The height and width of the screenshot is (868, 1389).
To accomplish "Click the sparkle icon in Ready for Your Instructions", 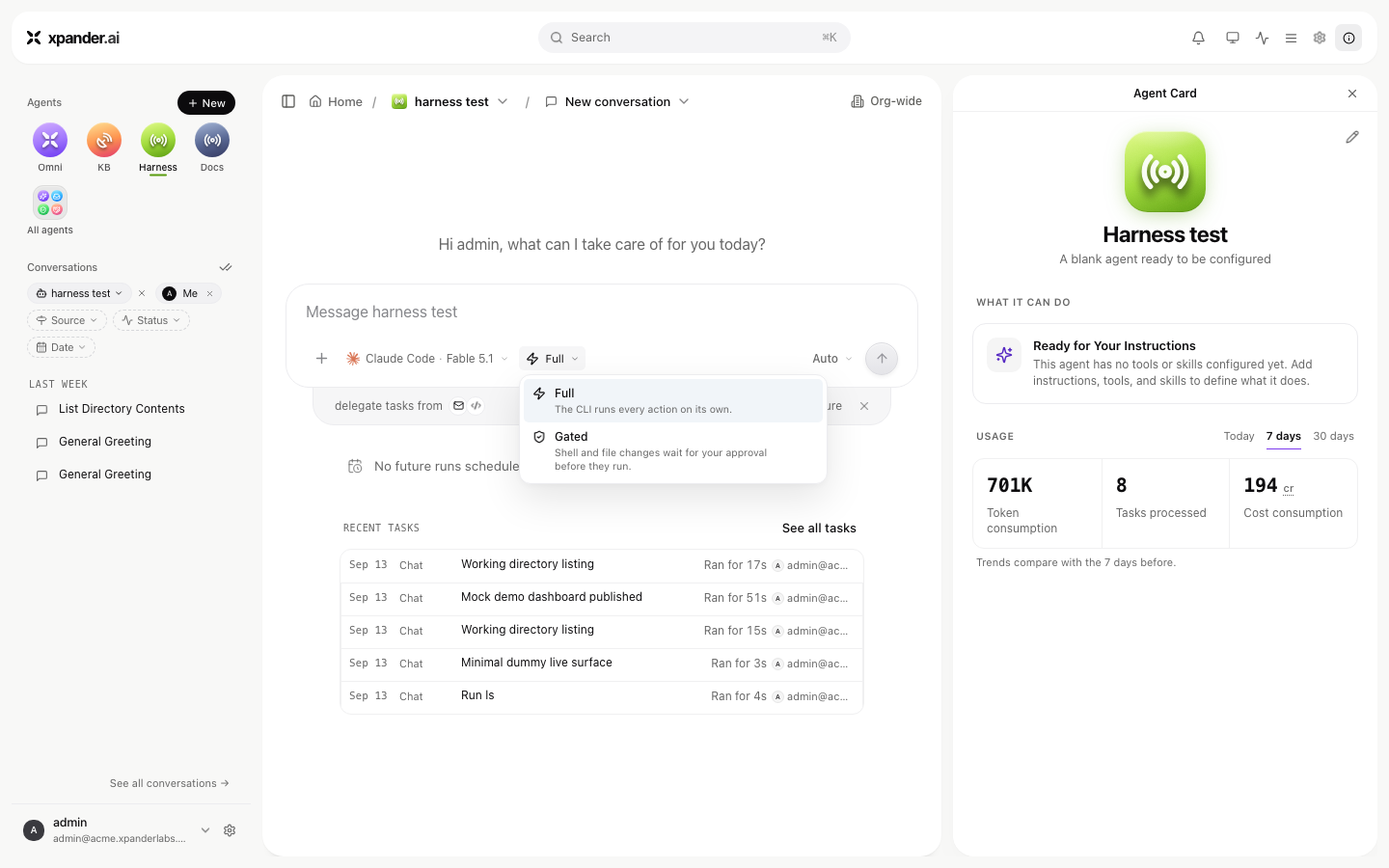I will tap(1004, 354).
